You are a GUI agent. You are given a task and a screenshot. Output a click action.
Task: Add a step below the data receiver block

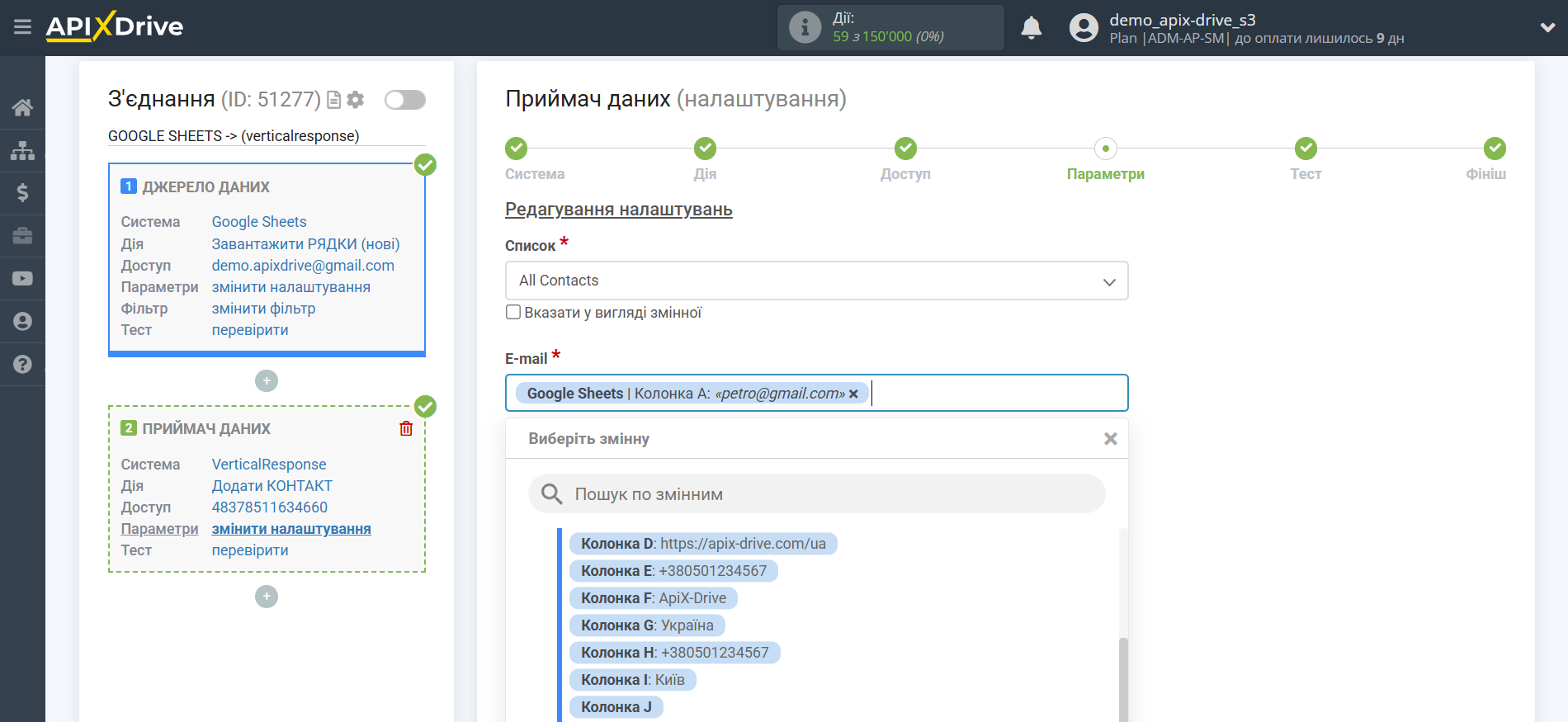click(267, 597)
